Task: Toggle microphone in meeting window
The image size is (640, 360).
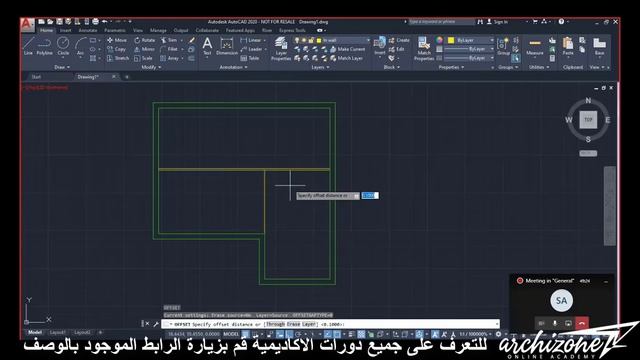Action: (x=555, y=323)
